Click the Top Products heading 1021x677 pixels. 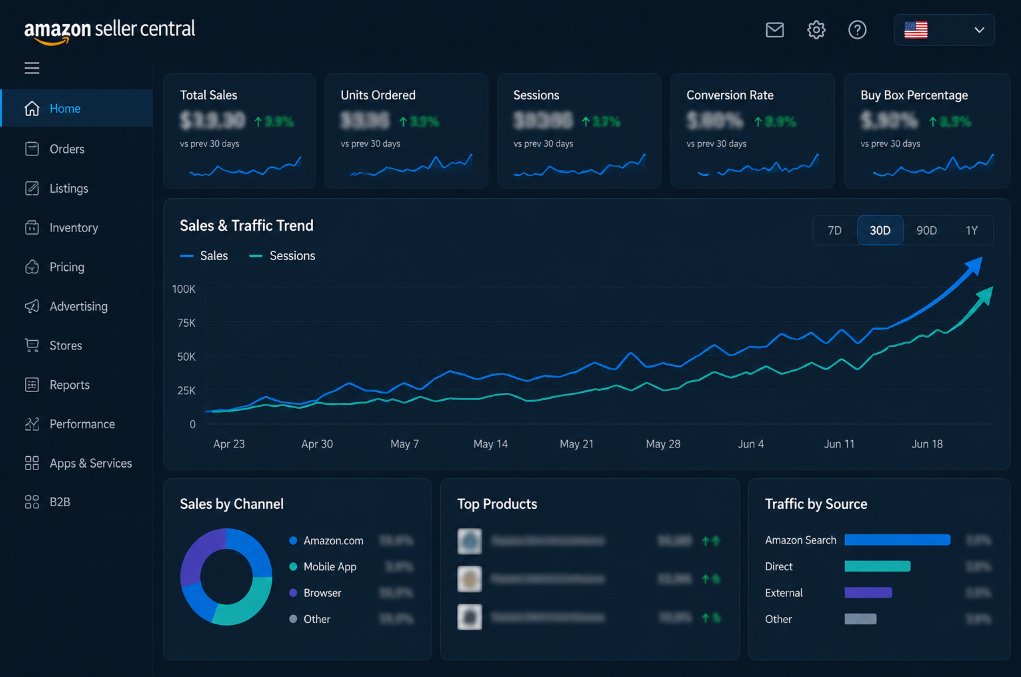pyautogui.click(x=497, y=504)
